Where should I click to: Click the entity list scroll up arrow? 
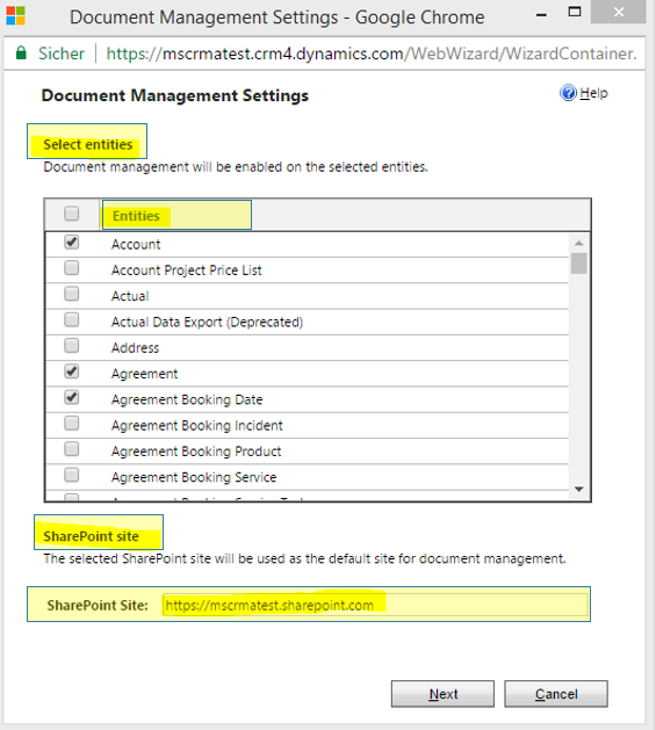pyautogui.click(x=579, y=243)
